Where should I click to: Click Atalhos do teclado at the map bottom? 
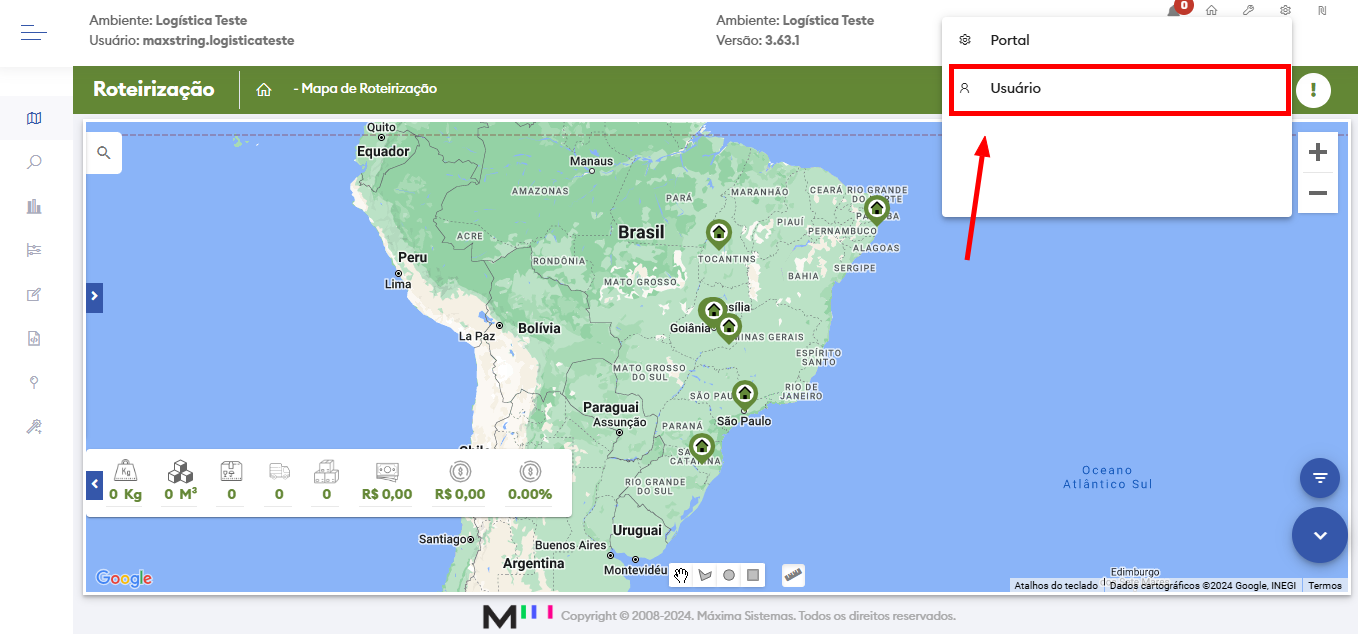[x=1055, y=585]
